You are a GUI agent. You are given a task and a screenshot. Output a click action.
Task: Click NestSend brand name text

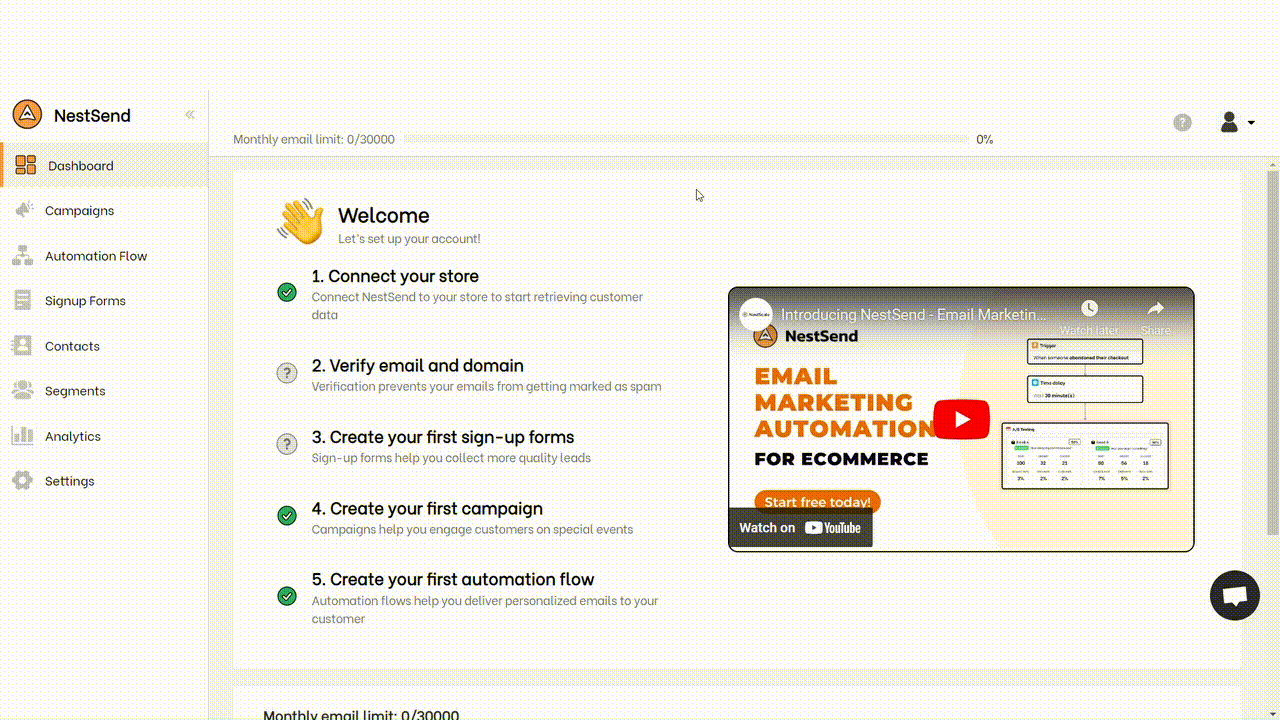coord(92,115)
